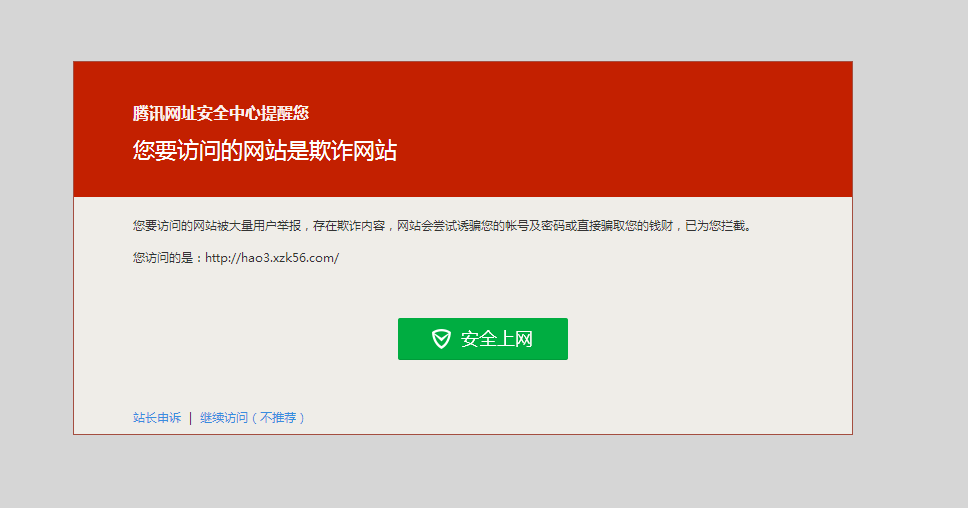
Task: Click the label 您访问的是：
Action: click(168, 258)
